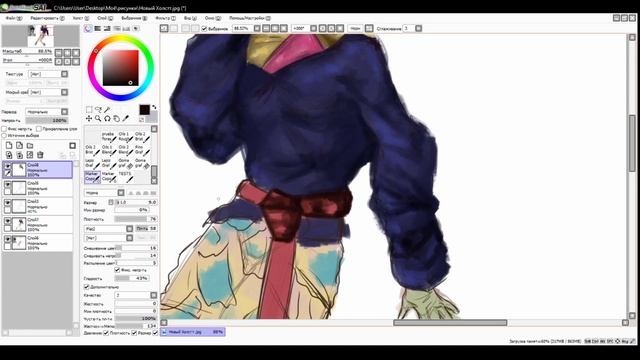Image resolution: width=640 pixels, height=360 pixels.
Task: Open the zoom percentage dropdown arrow
Action: click(x=257, y=28)
